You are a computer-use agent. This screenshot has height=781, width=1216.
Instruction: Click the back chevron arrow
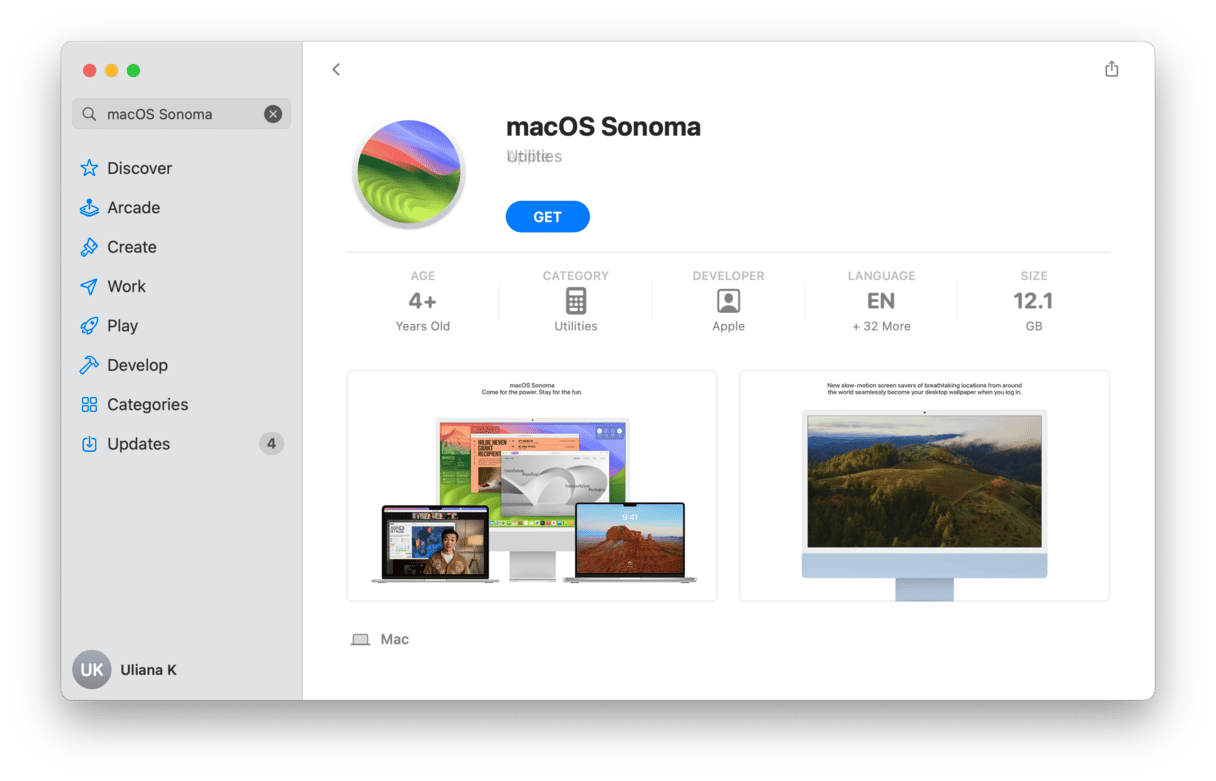[336, 69]
